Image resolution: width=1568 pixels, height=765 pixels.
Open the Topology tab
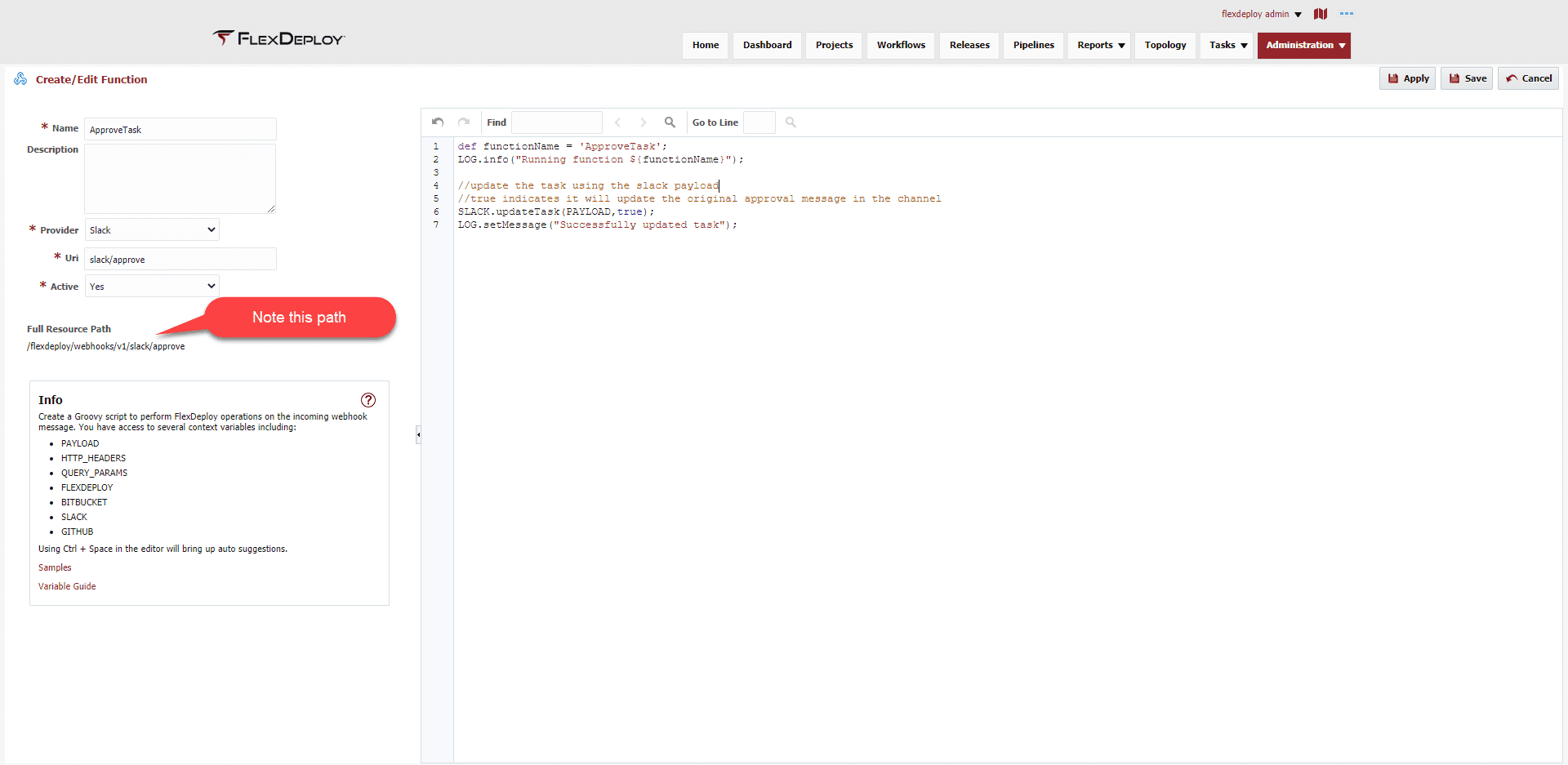tap(1165, 46)
